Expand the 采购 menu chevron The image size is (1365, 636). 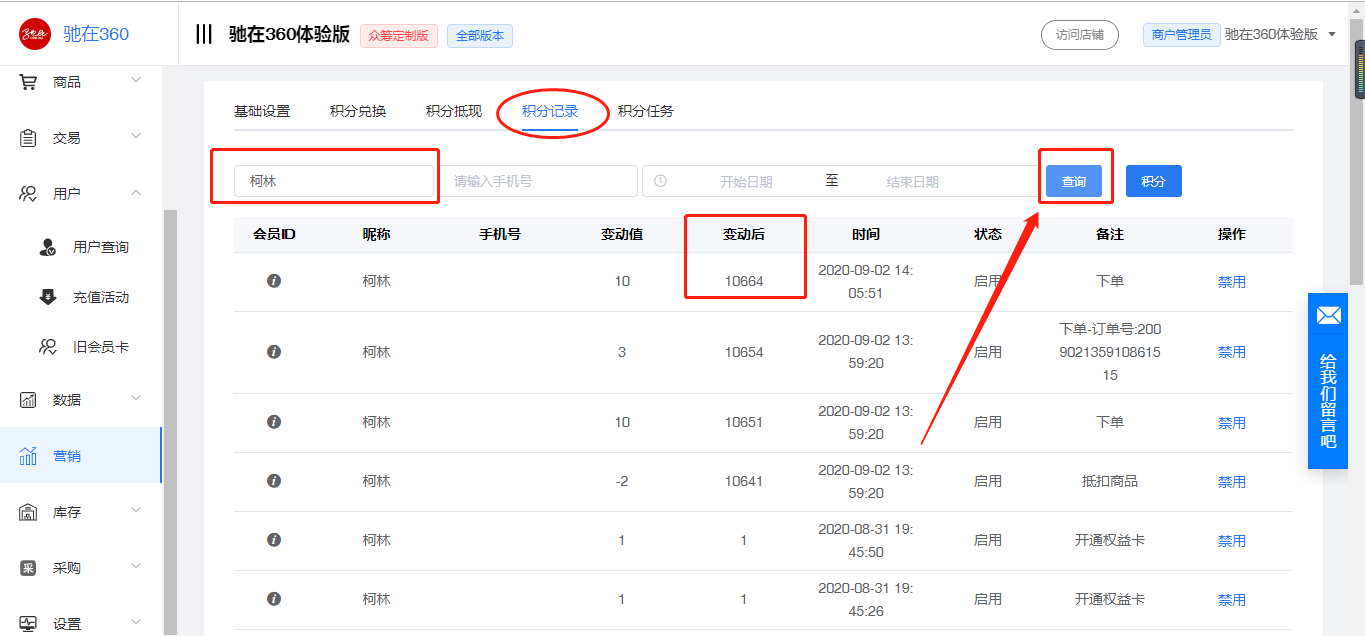point(136,566)
